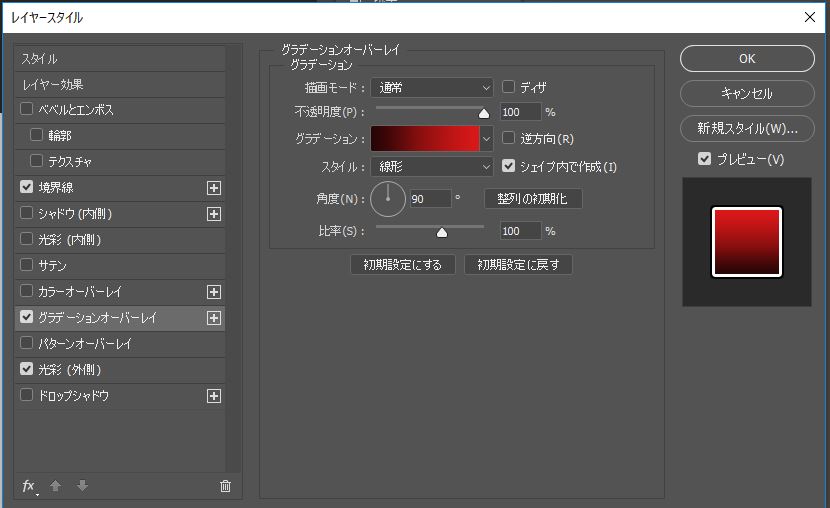
Task: Enable 光彩 (内側) checkbox
Action: click(x=26, y=238)
